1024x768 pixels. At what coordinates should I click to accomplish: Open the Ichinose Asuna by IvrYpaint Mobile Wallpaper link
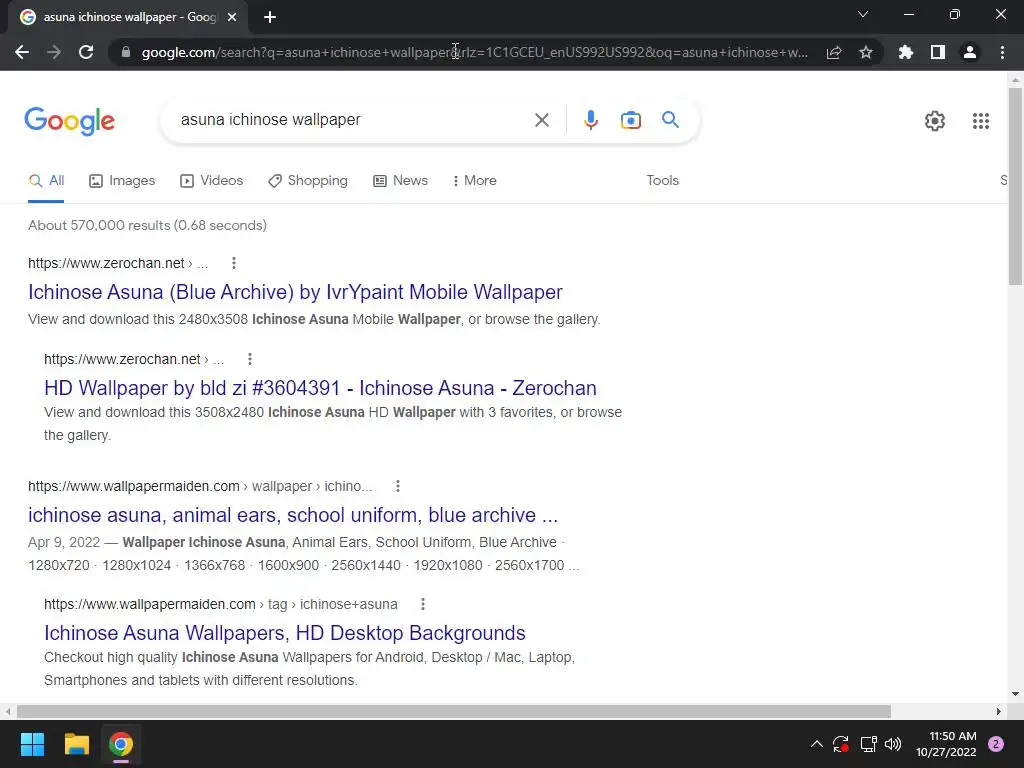[295, 292]
